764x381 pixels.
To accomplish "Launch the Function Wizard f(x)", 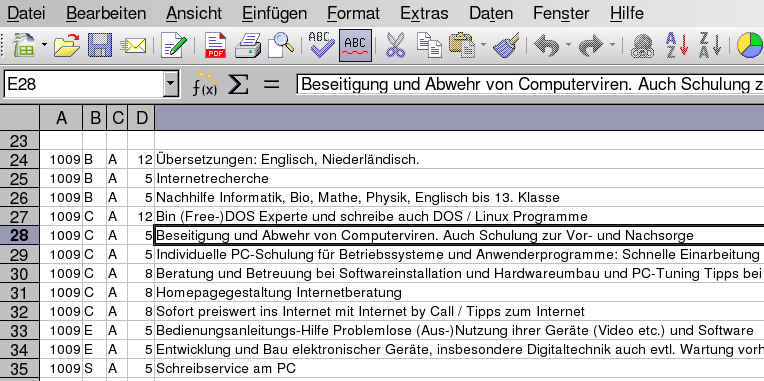I will 205,85.
